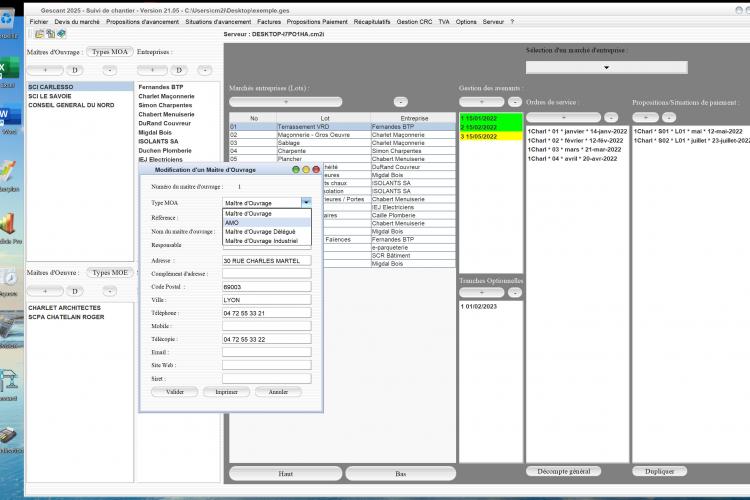Click the open folder toolbar icon

[x=39, y=34]
